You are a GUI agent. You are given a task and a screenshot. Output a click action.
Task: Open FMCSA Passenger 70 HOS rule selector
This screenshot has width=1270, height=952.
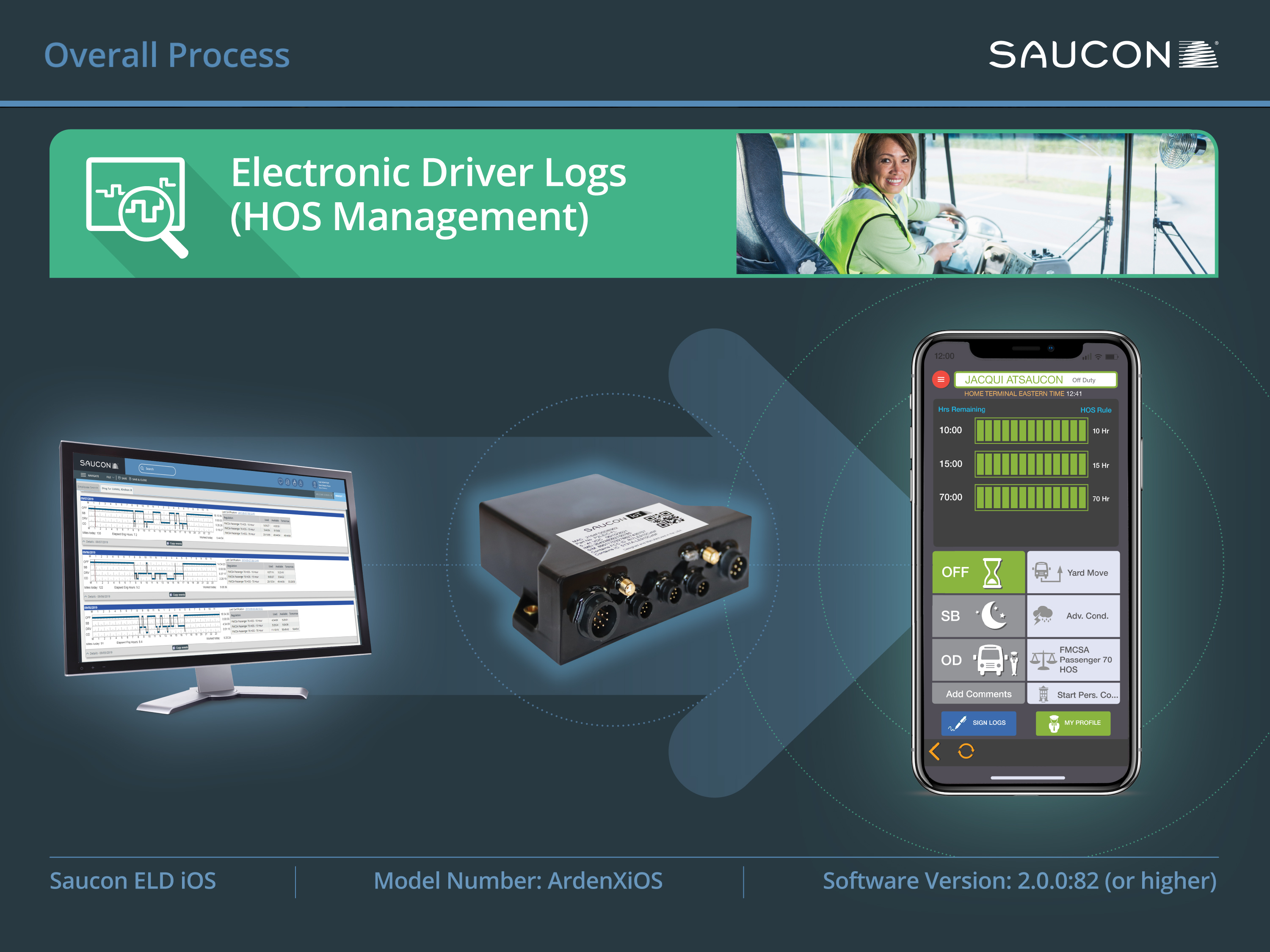click(x=1073, y=660)
